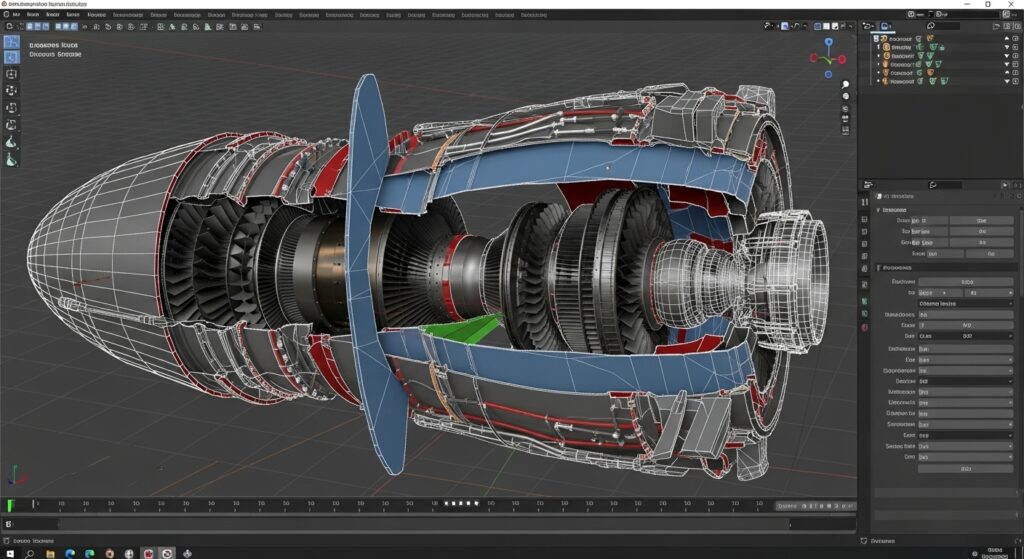Click the blue Z axis on navigation gizmo
The height and width of the screenshot is (559, 1024).
[828, 43]
